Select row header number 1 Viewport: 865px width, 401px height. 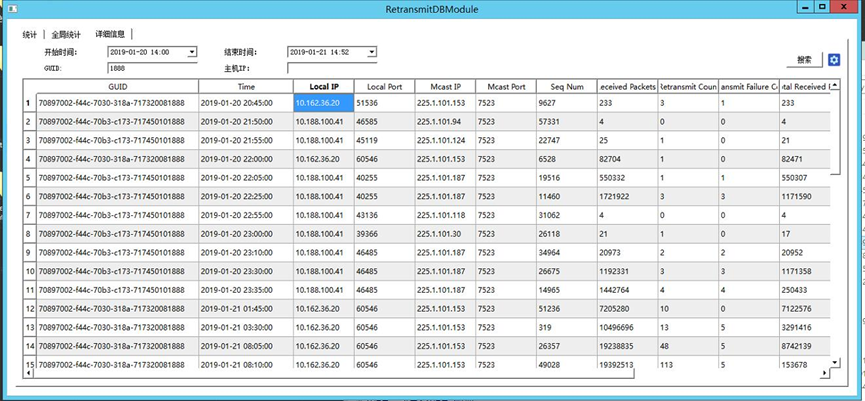30,103
